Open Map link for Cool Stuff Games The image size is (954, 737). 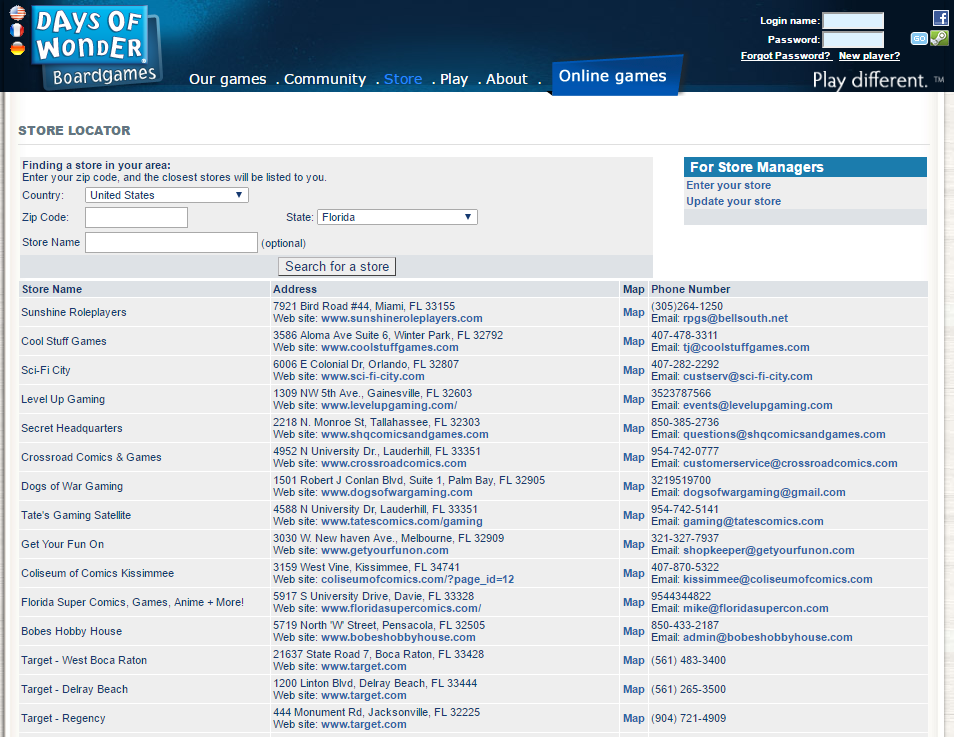(633, 341)
